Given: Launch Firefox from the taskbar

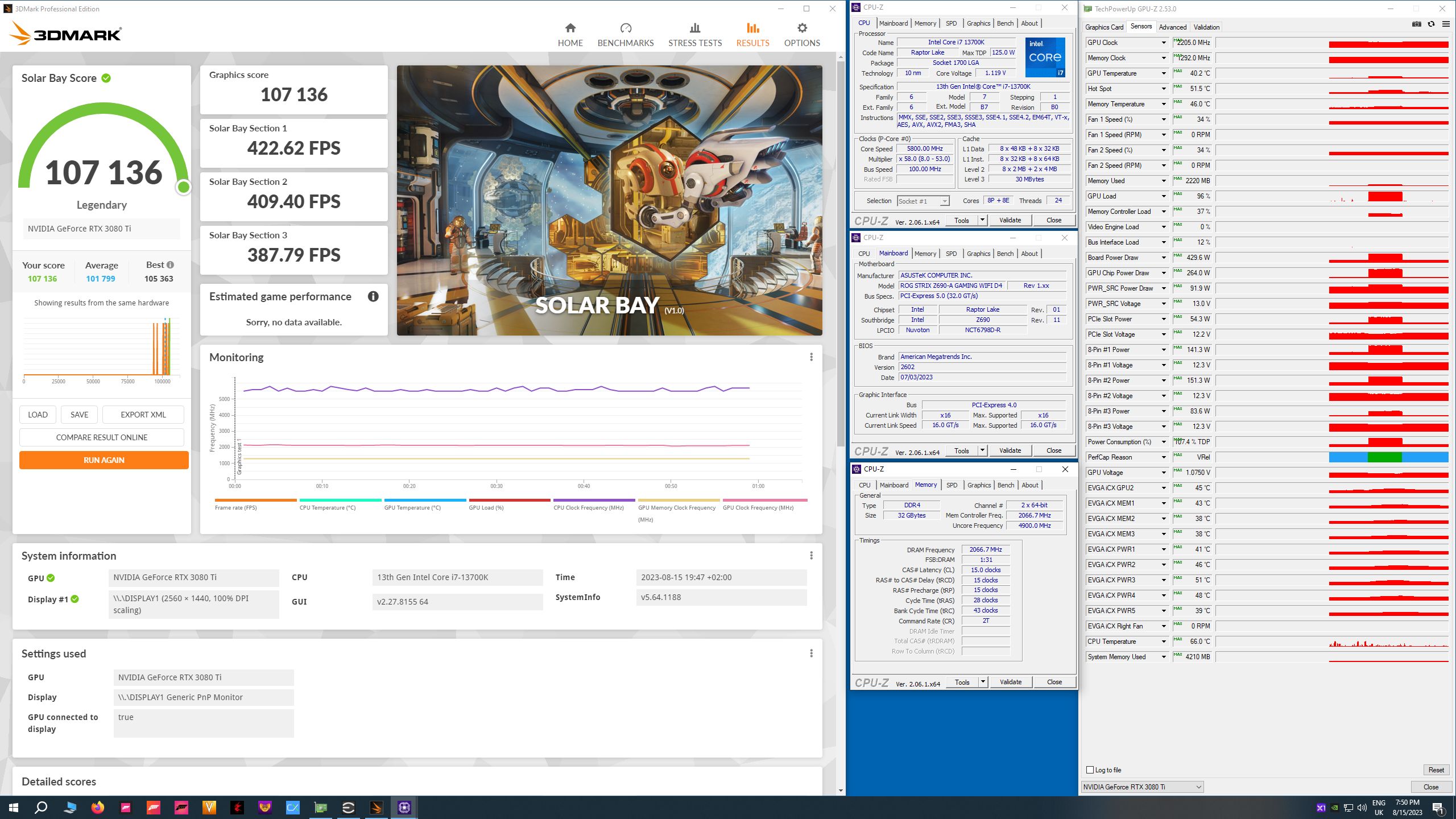Looking at the screenshot, I should click(98, 807).
